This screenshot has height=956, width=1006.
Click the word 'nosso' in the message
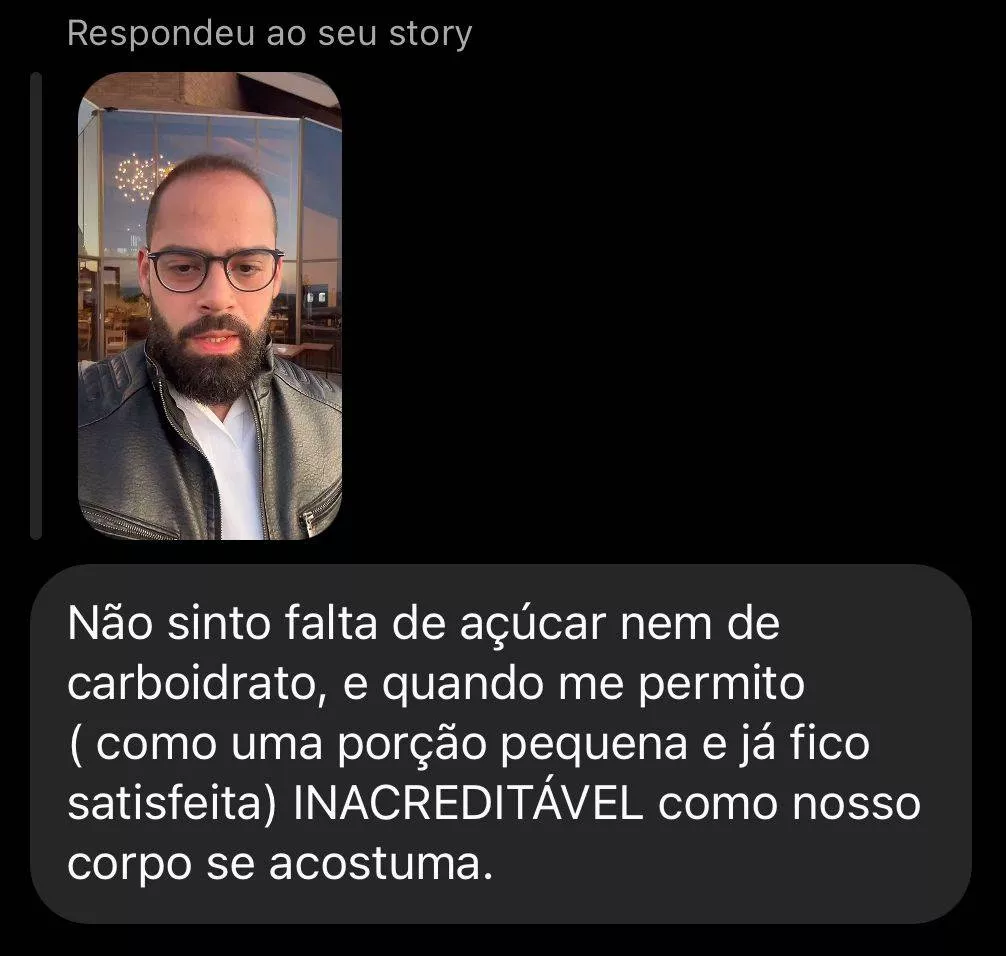[x=857, y=805]
